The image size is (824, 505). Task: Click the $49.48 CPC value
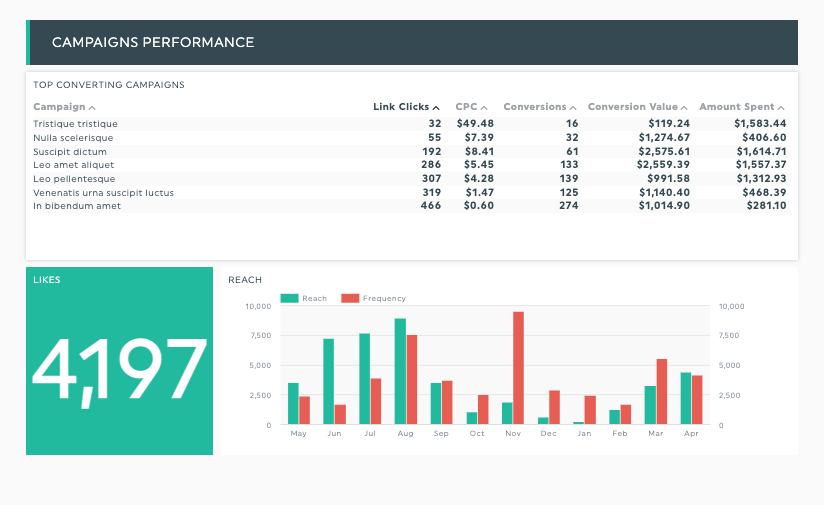click(x=475, y=123)
